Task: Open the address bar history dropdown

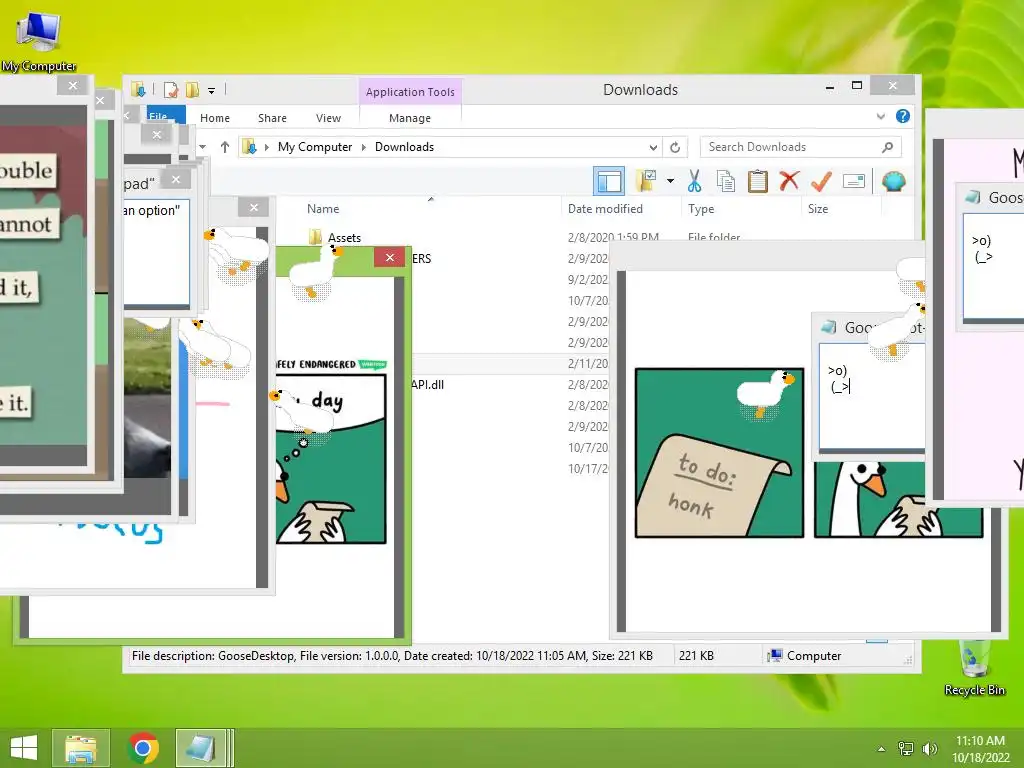Action: point(653,147)
